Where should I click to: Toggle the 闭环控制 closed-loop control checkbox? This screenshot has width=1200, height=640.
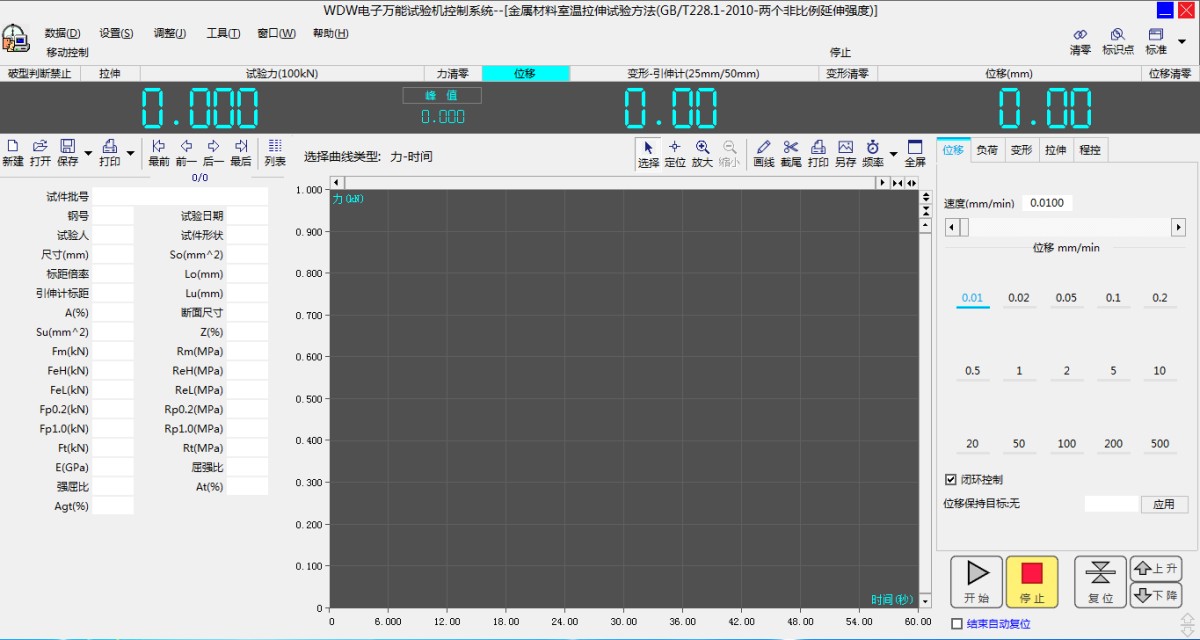pos(951,478)
